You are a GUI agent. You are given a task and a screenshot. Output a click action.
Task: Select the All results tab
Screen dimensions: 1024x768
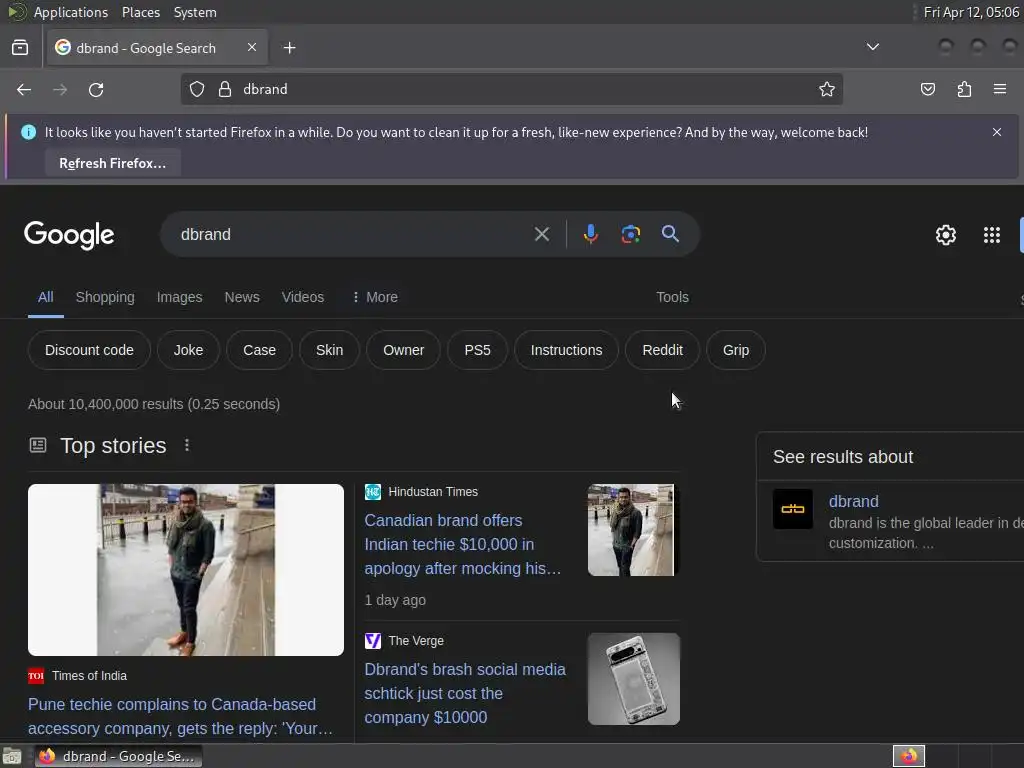tap(45, 297)
